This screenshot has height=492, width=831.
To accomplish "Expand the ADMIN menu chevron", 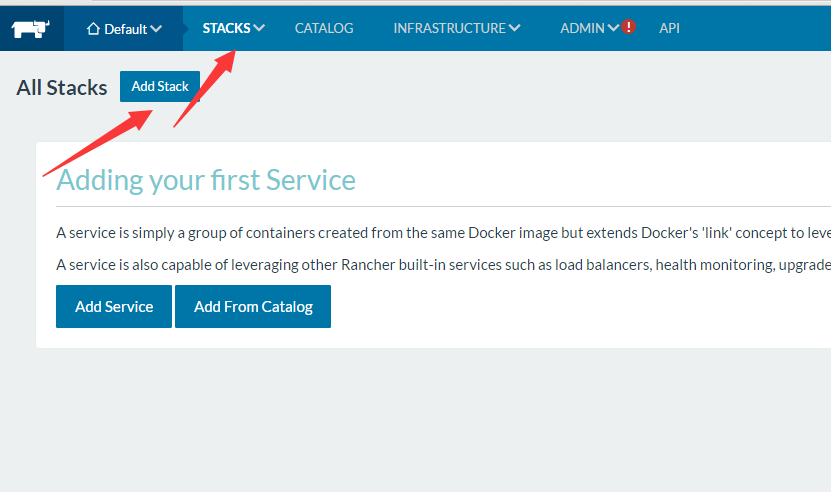I will (x=613, y=28).
